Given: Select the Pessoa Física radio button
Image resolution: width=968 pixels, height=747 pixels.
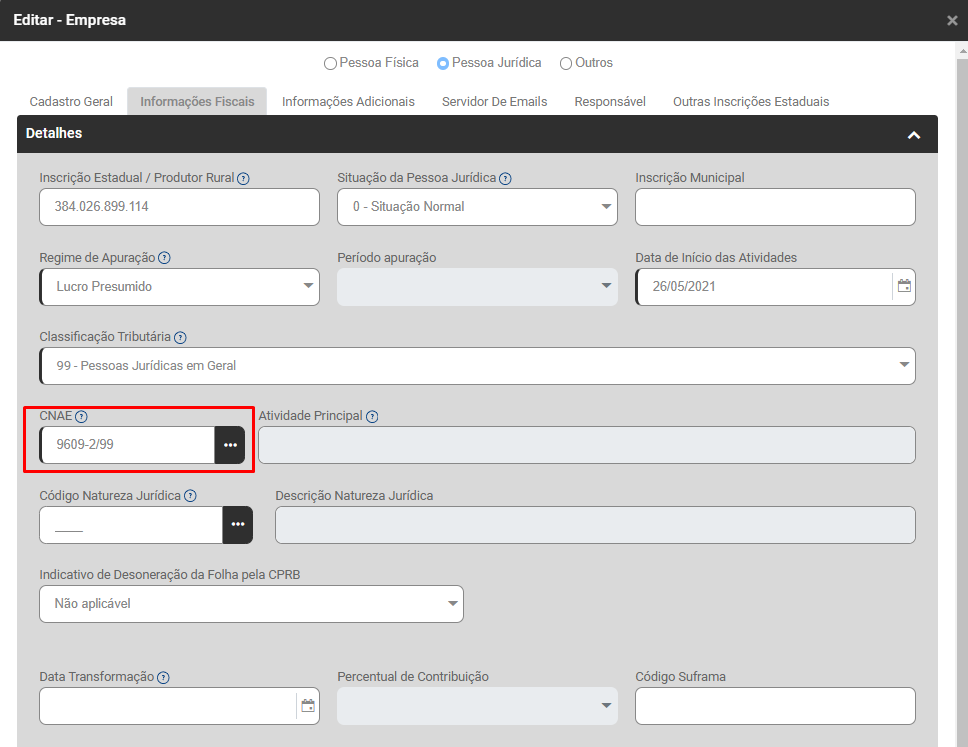Looking at the screenshot, I should click(330, 63).
